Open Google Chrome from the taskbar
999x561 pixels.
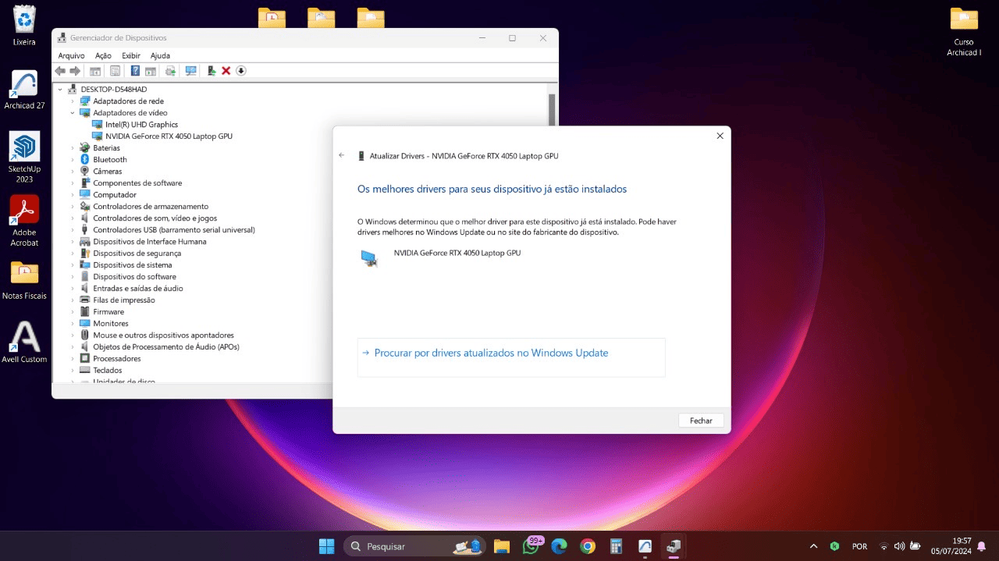pos(587,546)
